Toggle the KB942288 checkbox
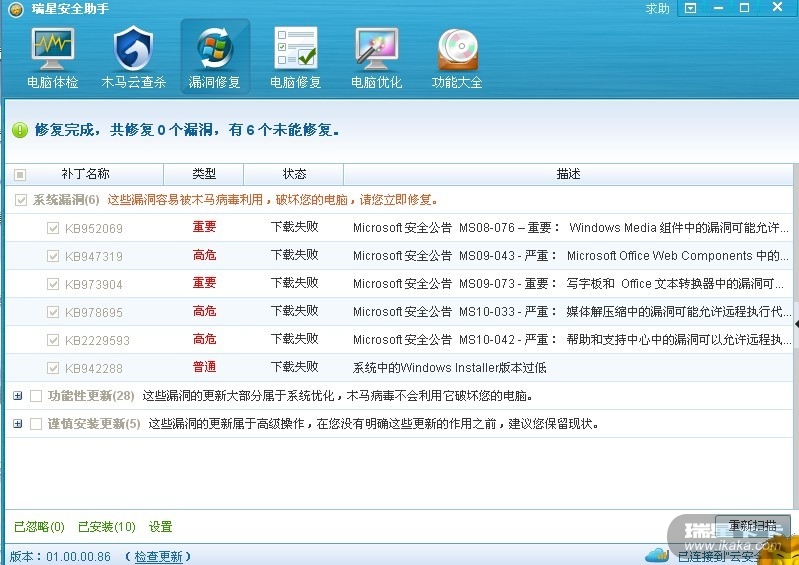 [53, 368]
